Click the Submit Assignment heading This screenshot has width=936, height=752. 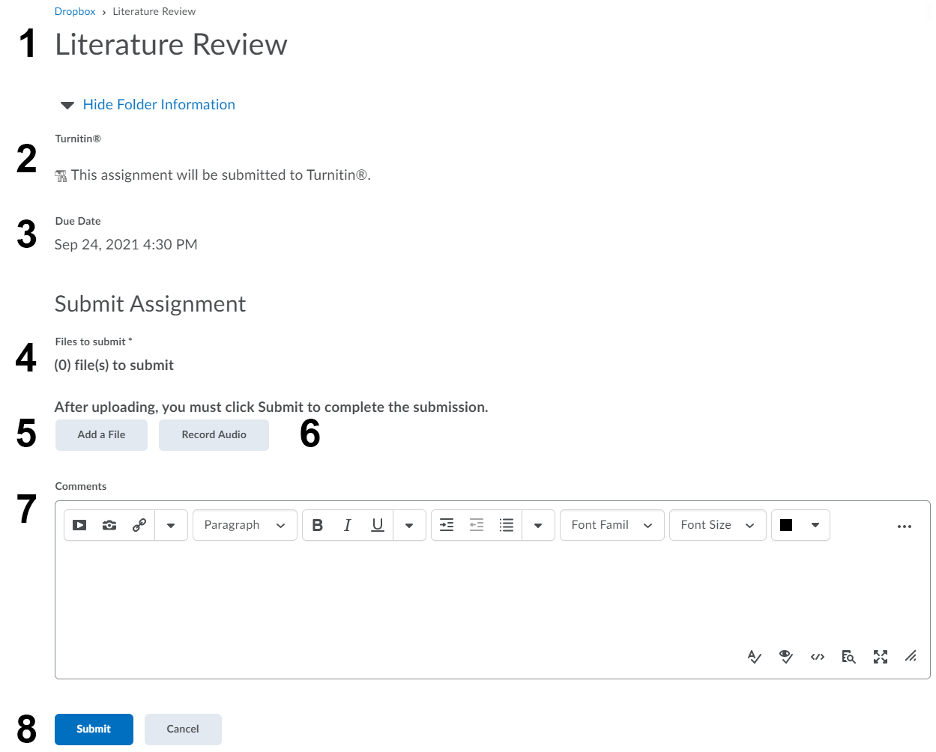[150, 304]
